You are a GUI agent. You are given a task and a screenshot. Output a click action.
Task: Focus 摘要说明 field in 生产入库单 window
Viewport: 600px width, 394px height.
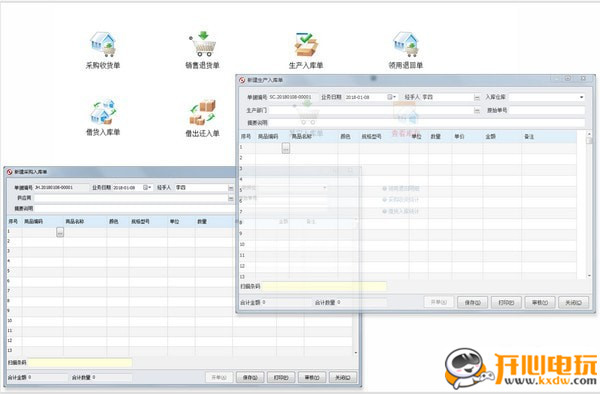[x=427, y=123]
